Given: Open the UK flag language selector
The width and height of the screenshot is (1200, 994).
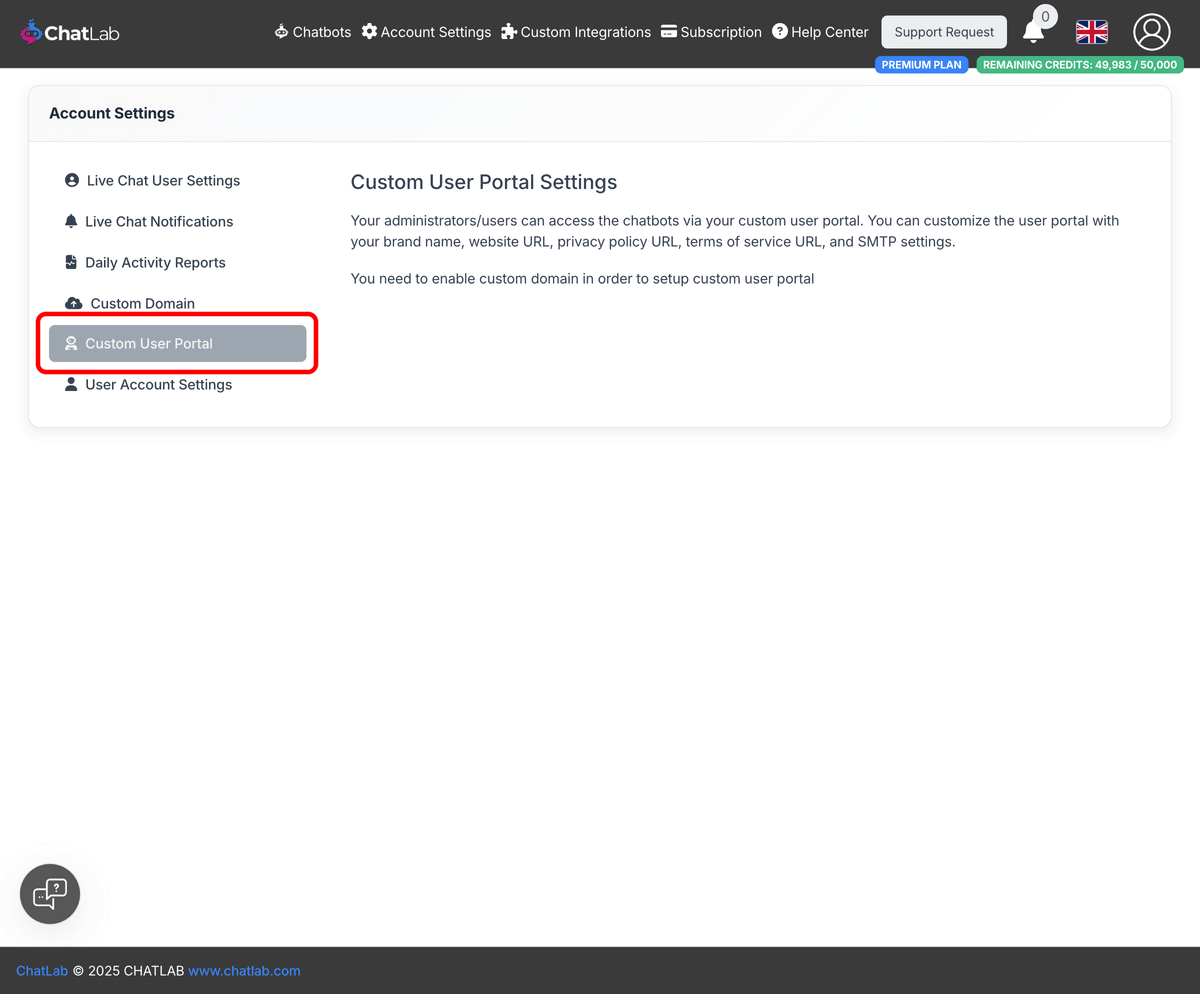Looking at the screenshot, I should coord(1091,32).
